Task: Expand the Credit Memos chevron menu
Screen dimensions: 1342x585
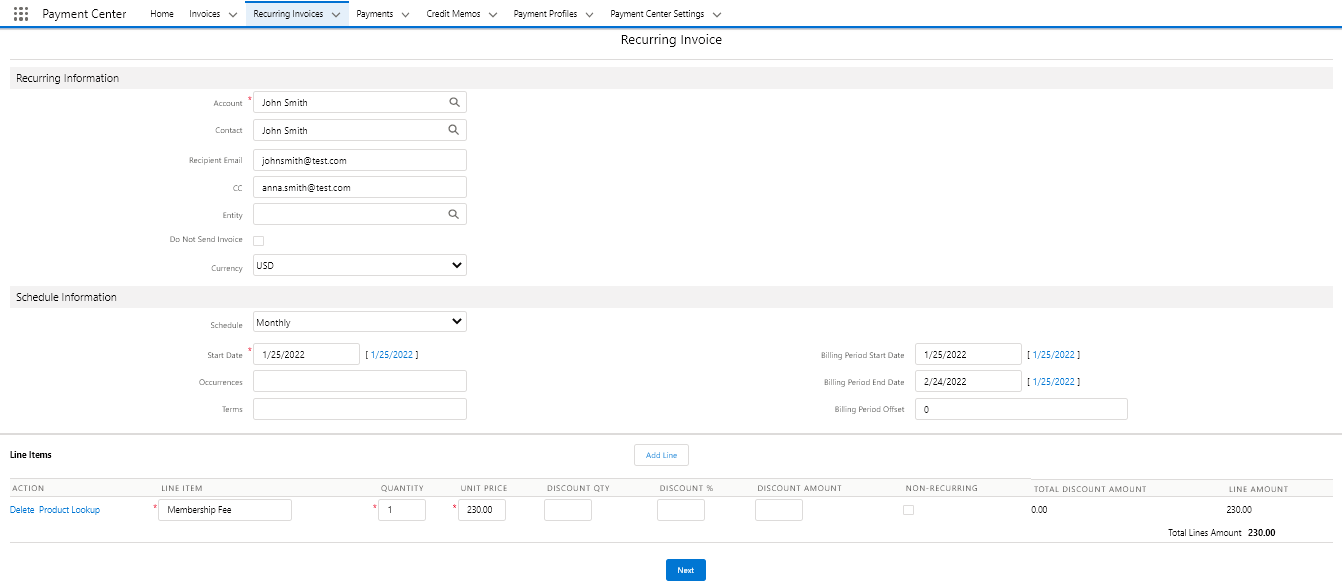Action: click(493, 15)
